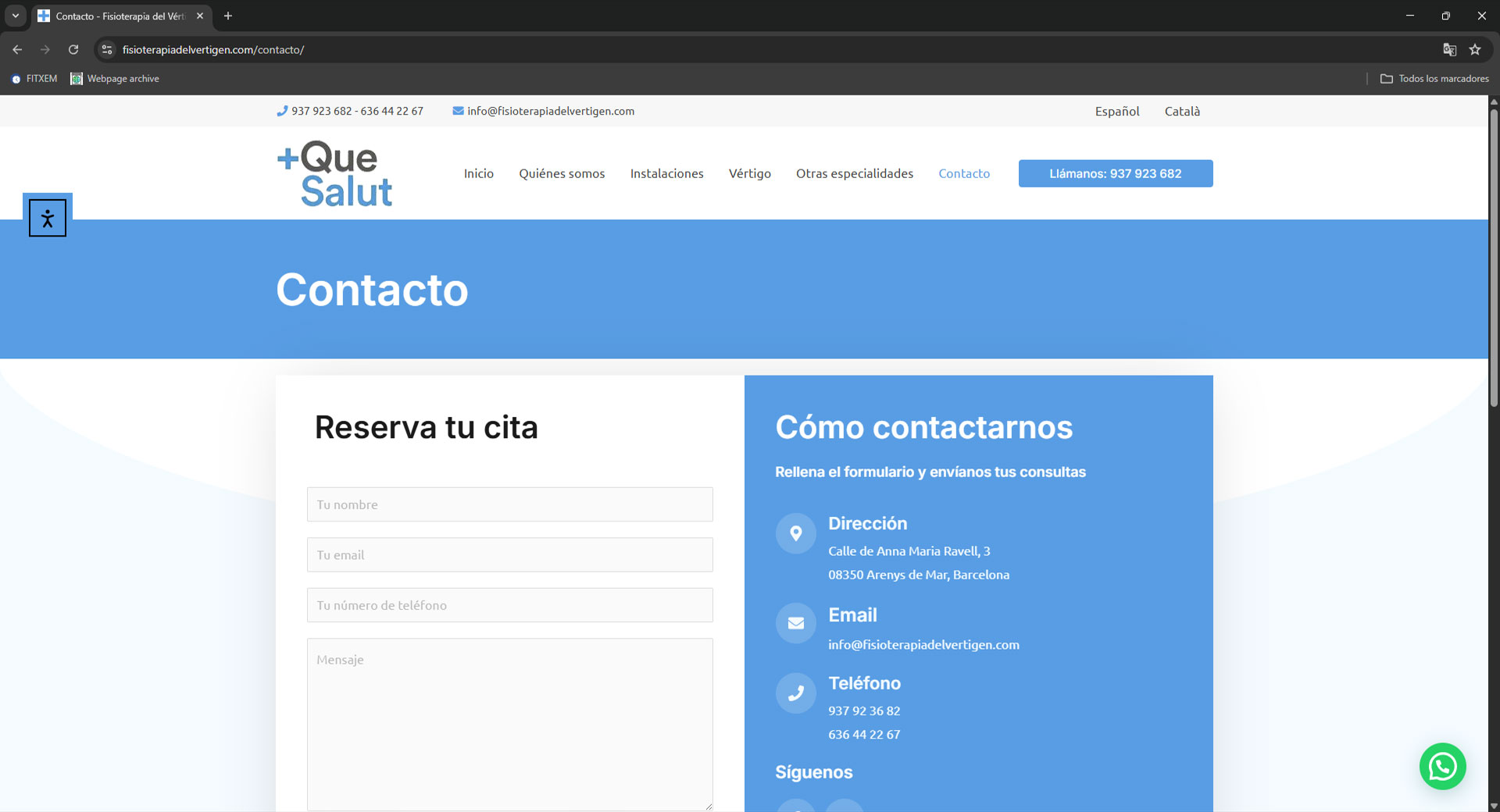1500x812 pixels.
Task: Open Todos los marcadores bookmarks folder
Action: pyautogui.click(x=1434, y=79)
